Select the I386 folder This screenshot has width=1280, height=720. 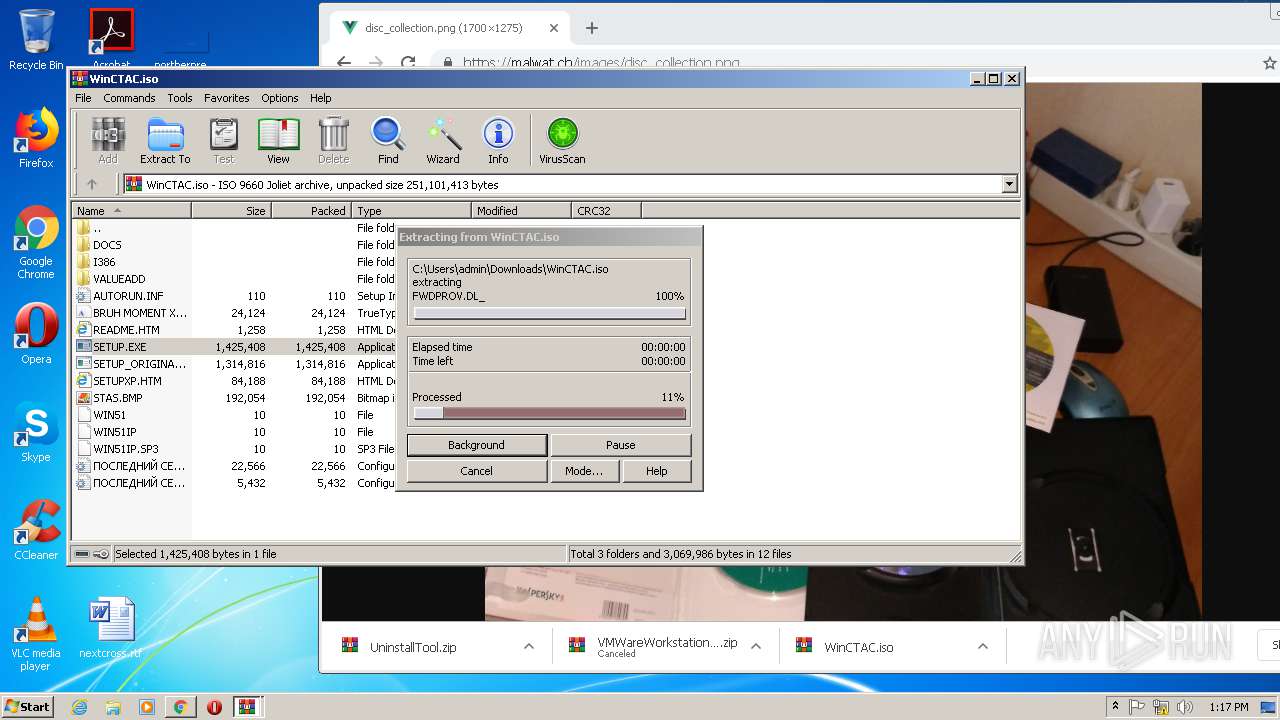pyautogui.click(x=104, y=262)
